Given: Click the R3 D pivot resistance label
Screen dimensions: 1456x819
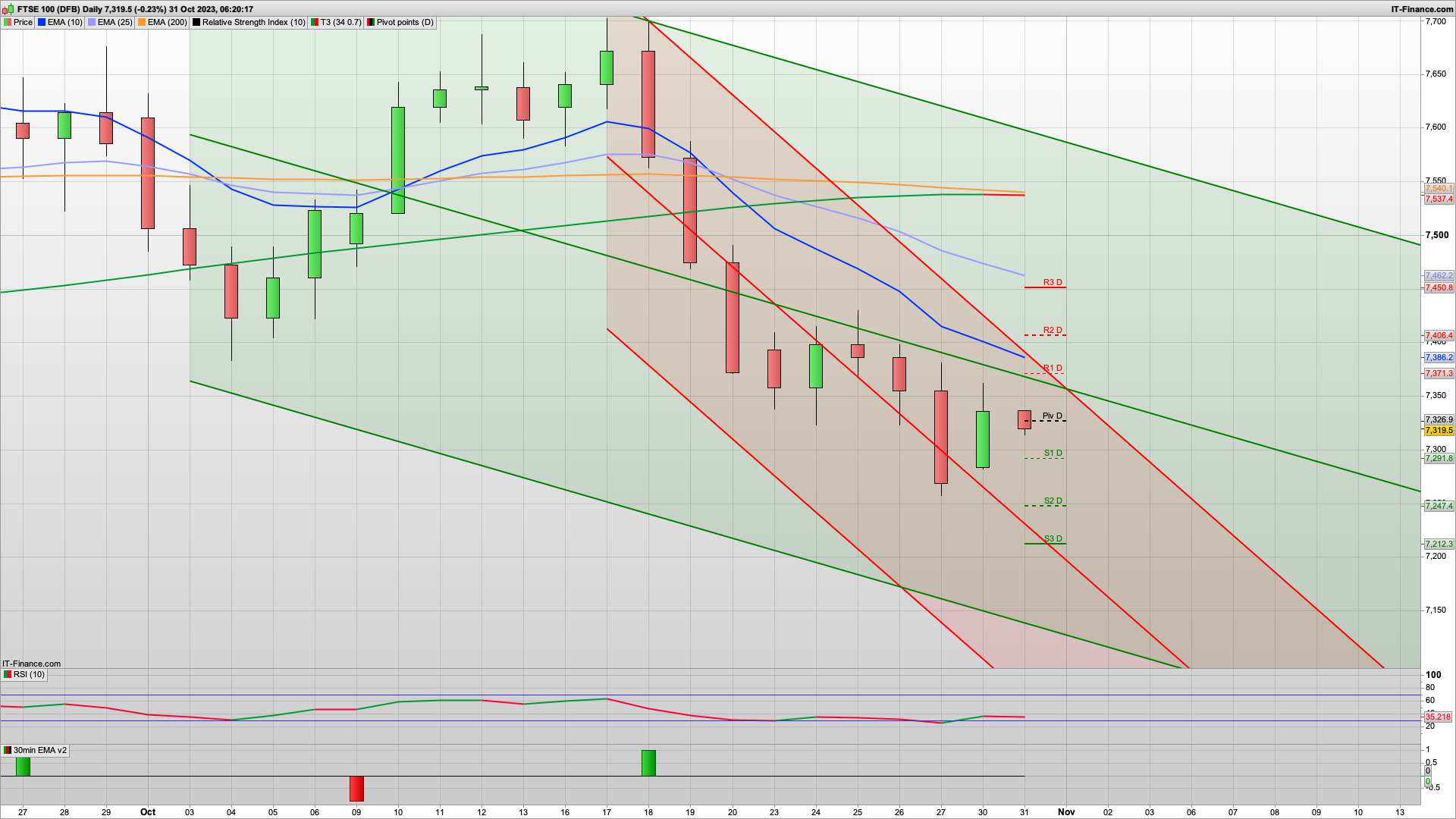Looking at the screenshot, I should click(x=1053, y=282).
